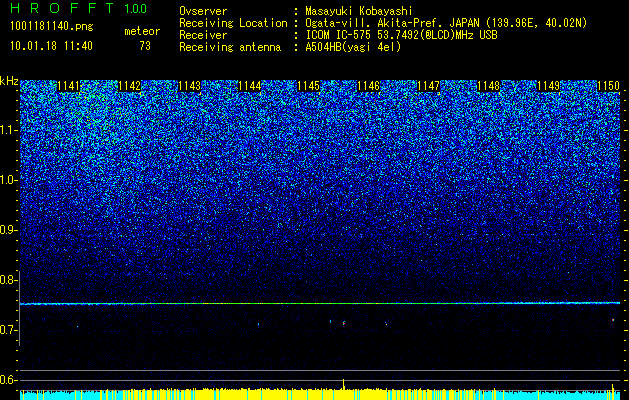Select the 1.0 frequency axis label
629x400 pixels.
pyautogui.click(x=8, y=180)
